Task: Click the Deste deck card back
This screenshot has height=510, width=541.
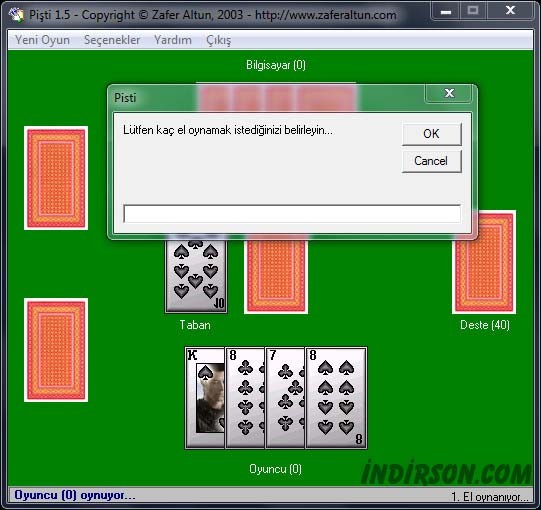Action: click(484, 262)
